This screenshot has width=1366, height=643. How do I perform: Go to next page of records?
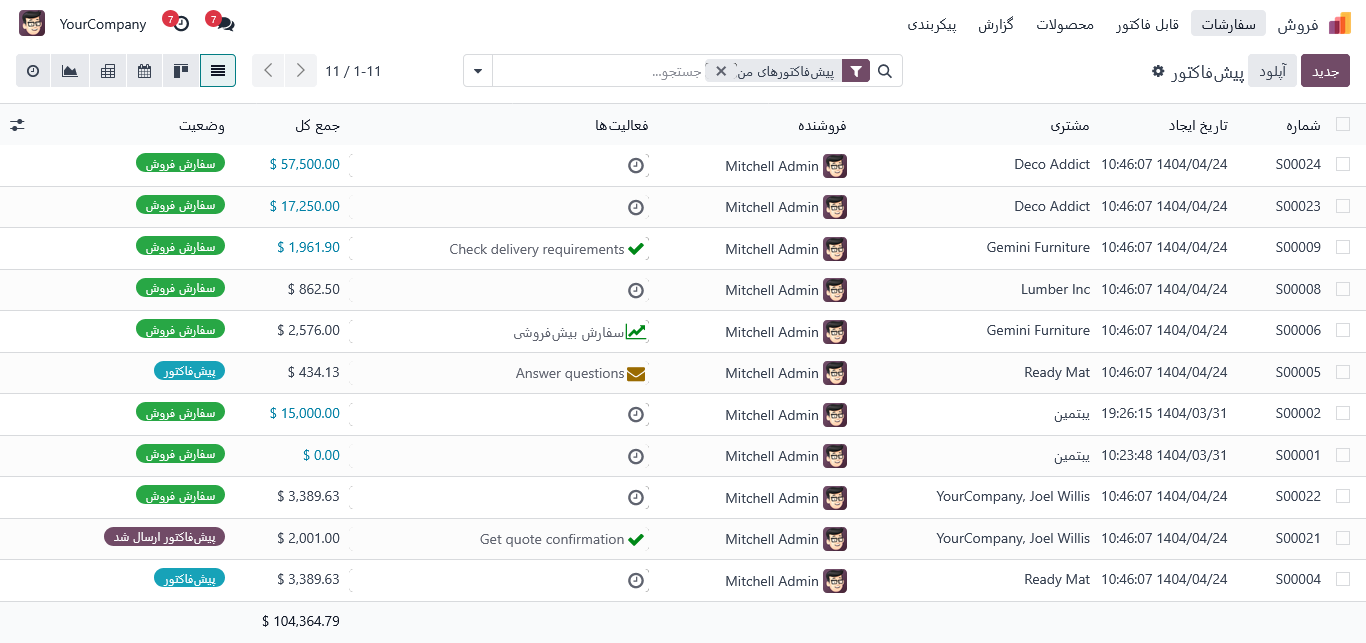[x=301, y=71]
